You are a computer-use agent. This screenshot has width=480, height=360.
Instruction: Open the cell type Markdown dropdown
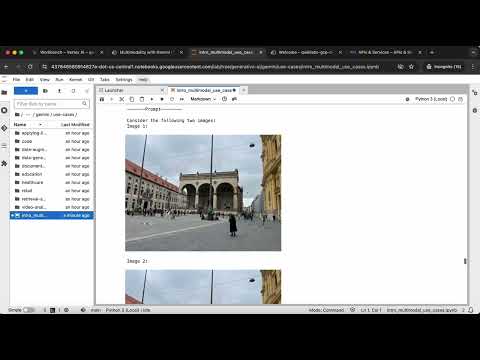tap(203, 99)
